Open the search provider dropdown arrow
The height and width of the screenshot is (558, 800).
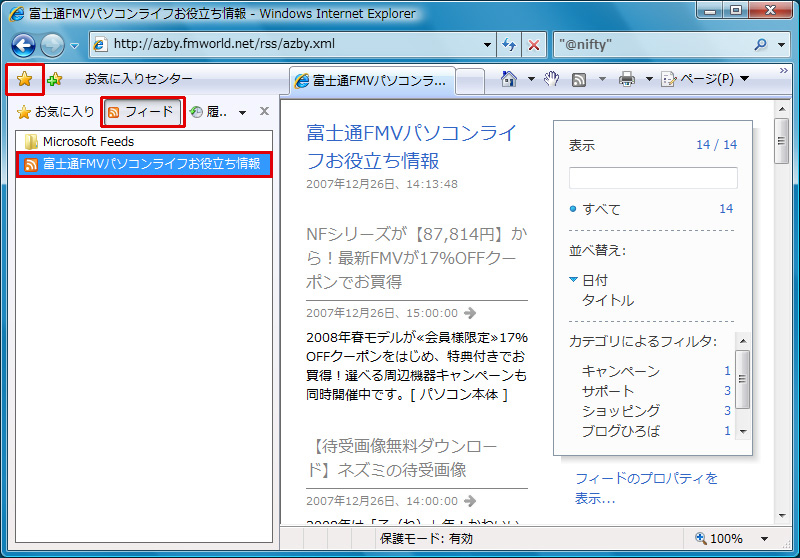(x=781, y=45)
